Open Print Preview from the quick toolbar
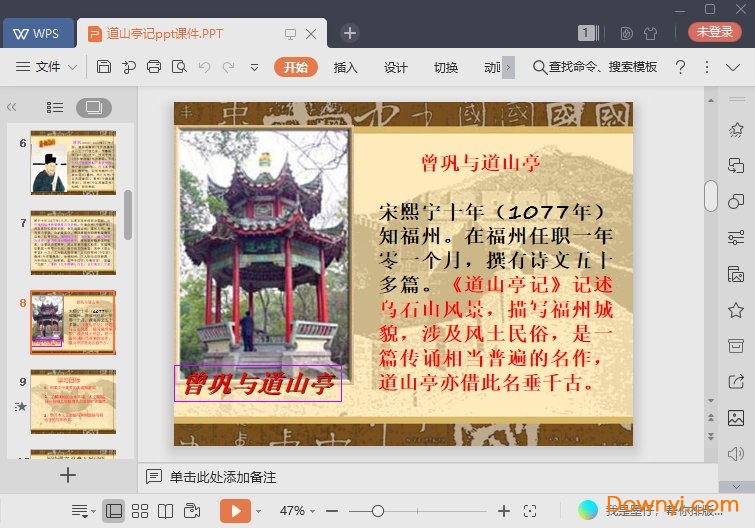The height and width of the screenshot is (528, 755). [x=179, y=67]
